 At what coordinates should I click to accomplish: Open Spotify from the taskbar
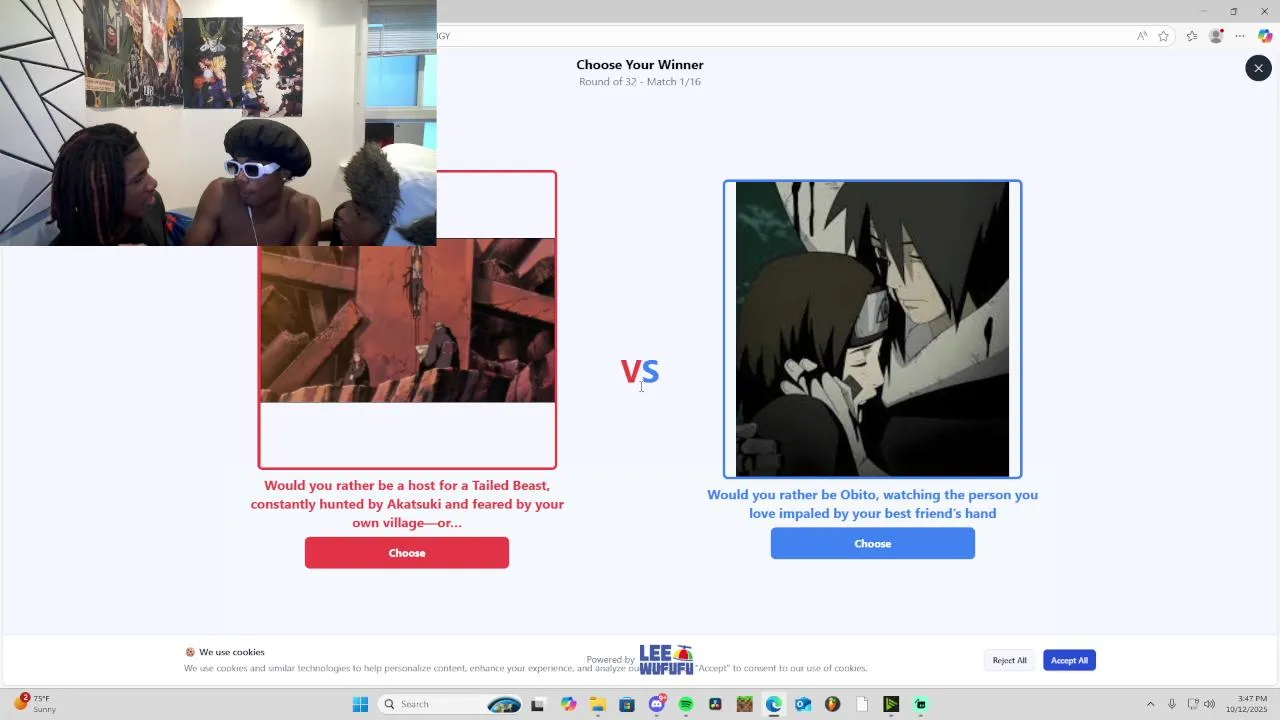click(x=686, y=704)
